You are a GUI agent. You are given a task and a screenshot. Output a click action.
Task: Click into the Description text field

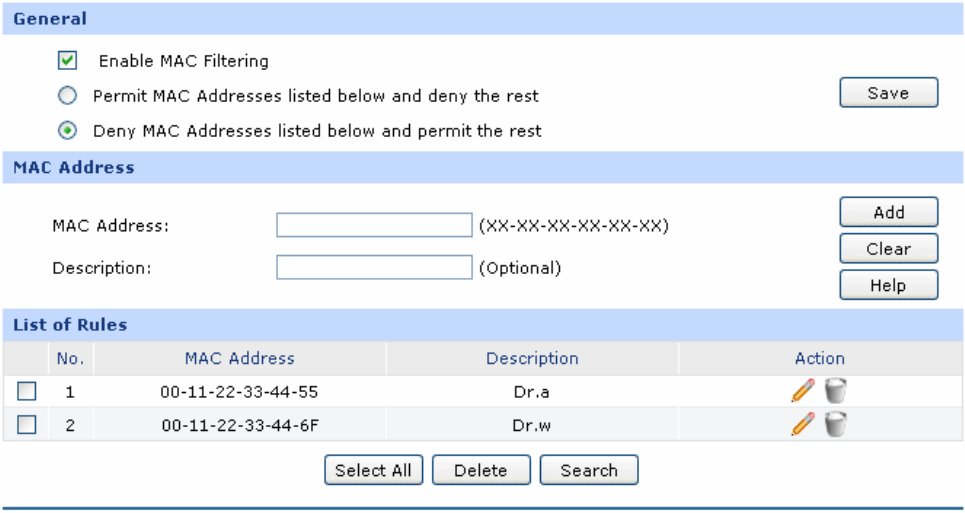click(373, 268)
